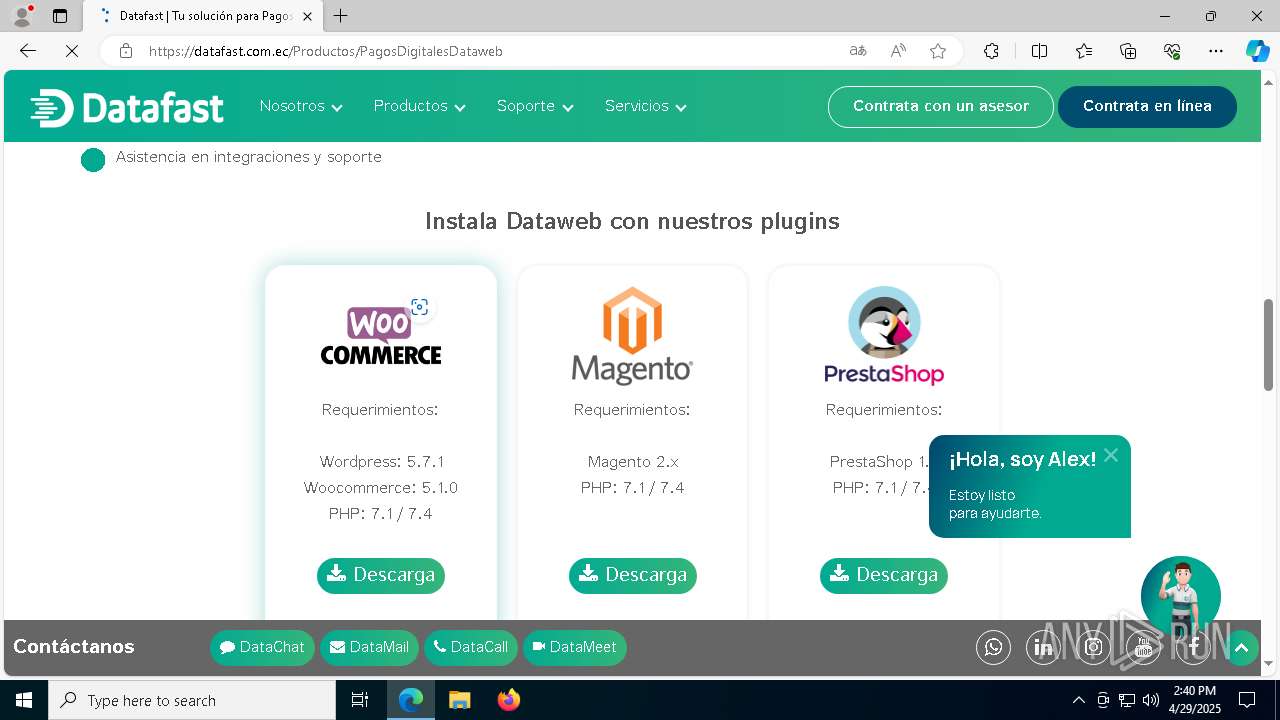
Task: Open Copilot icon in browser toolbar
Action: pyautogui.click(x=1257, y=51)
